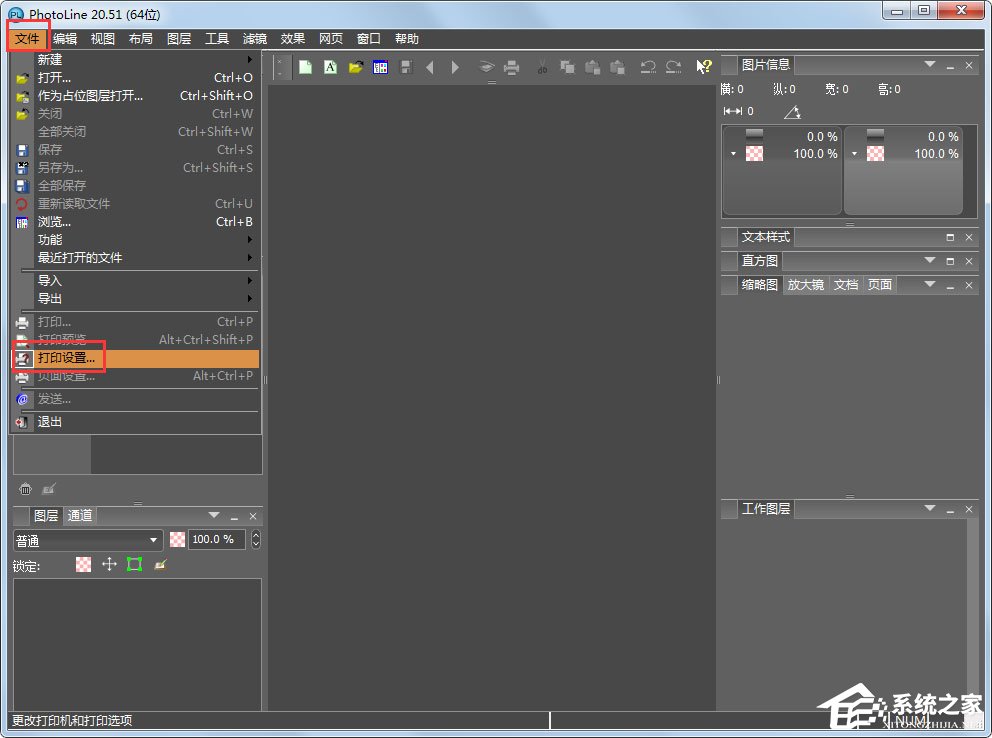
Task: Click the New Document toolbar icon
Action: tap(306, 66)
